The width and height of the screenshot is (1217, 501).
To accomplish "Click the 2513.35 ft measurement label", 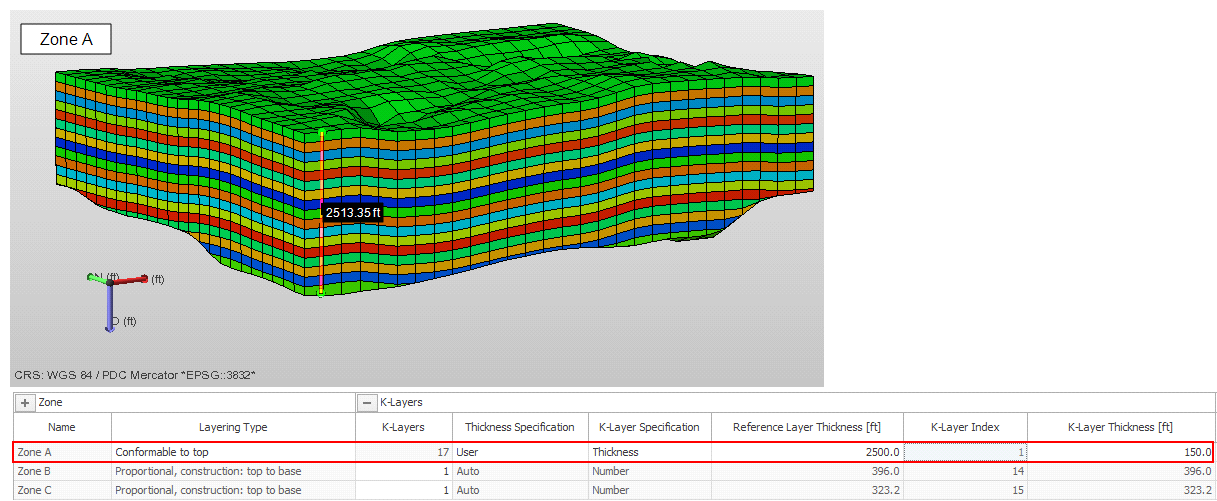I will click(x=353, y=212).
